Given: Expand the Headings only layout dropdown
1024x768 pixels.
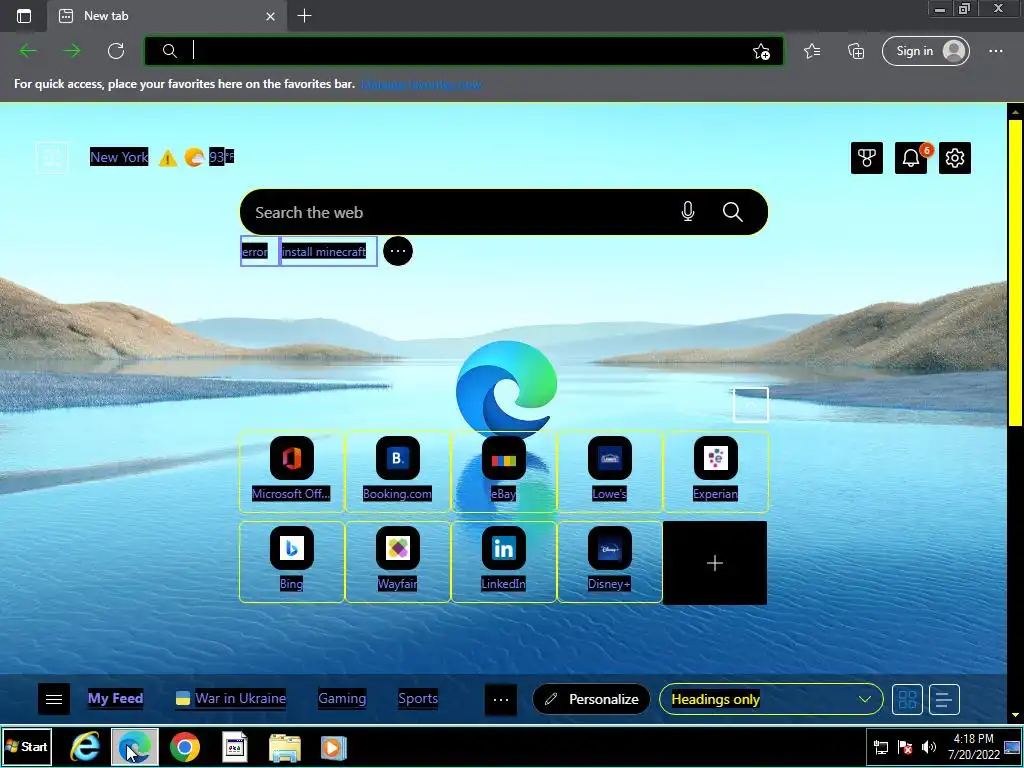Looking at the screenshot, I should [771, 699].
